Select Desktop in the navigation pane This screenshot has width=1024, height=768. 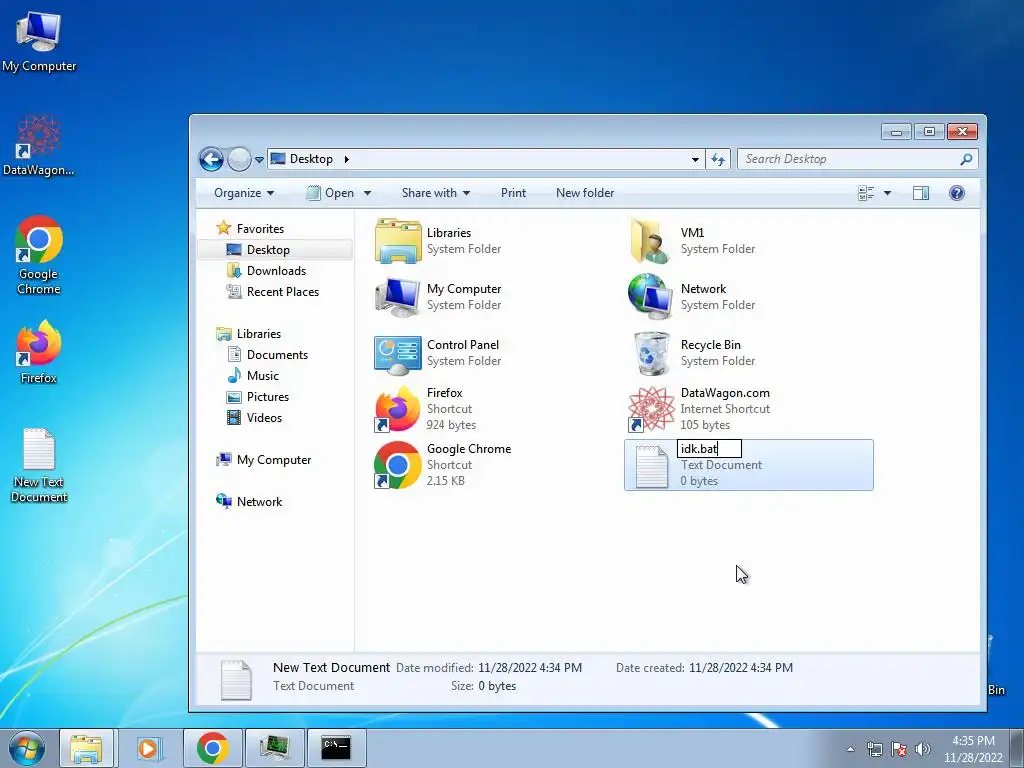pos(275,249)
